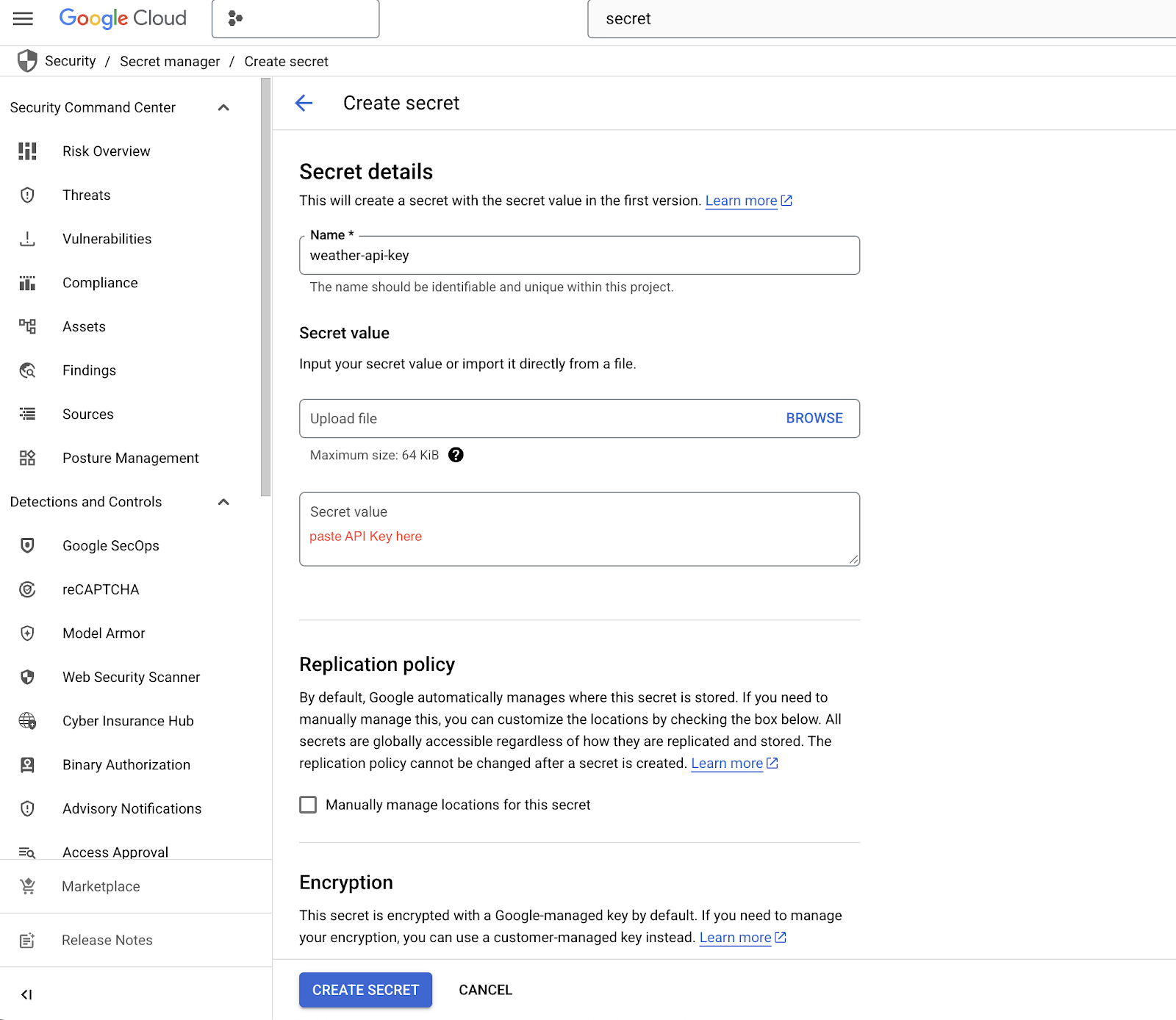Enable manually manage locations checkbox
The width and height of the screenshot is (1176, 1020).
click(308, 805)
